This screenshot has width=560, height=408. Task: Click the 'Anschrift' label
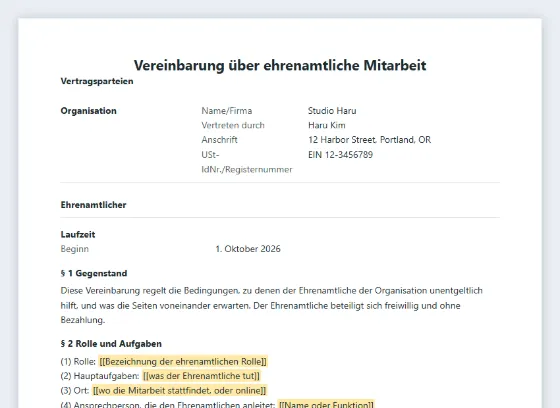[219, 140]
